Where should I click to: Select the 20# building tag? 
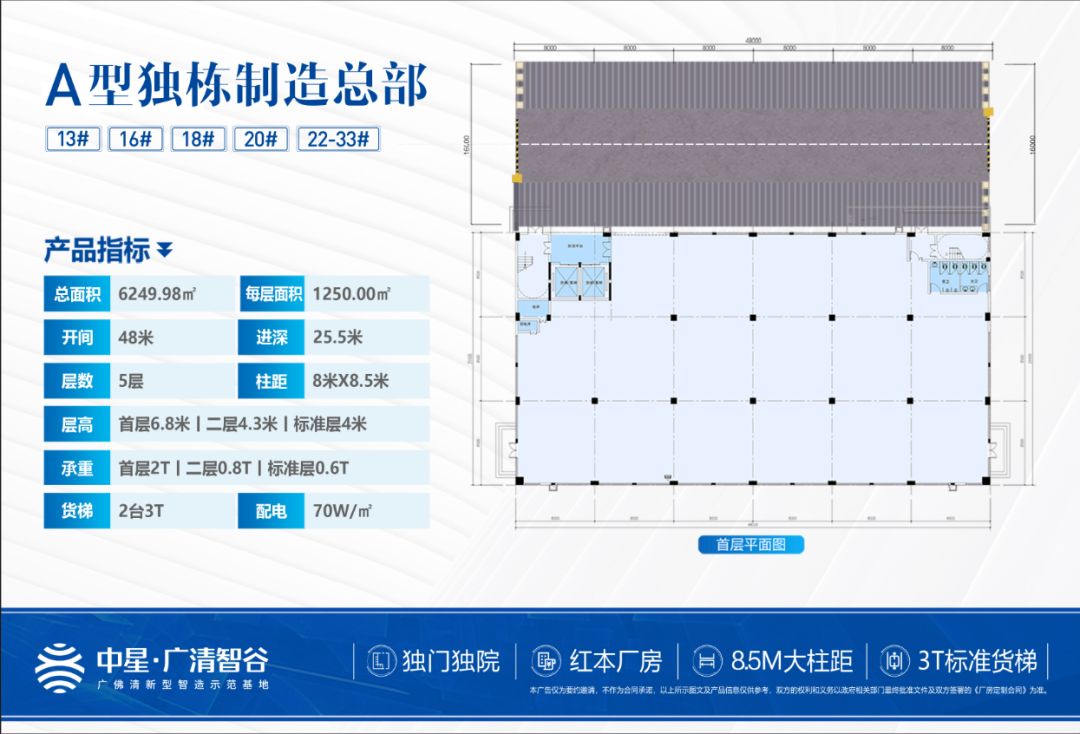(261, 139)
